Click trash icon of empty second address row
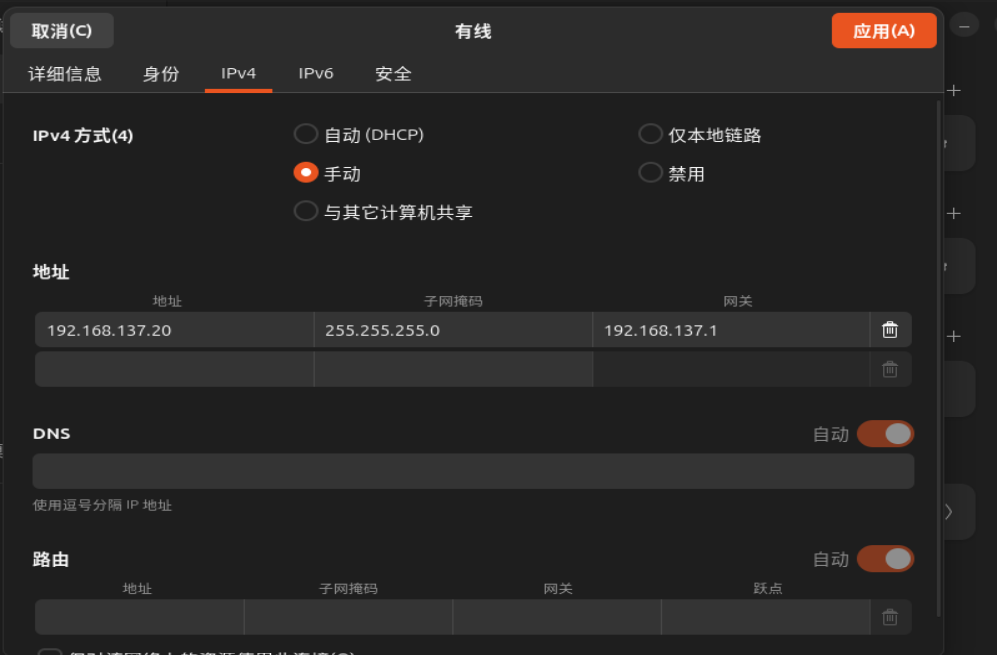Image resolution: width=997 pixels, height=655 pixels. 890,369
